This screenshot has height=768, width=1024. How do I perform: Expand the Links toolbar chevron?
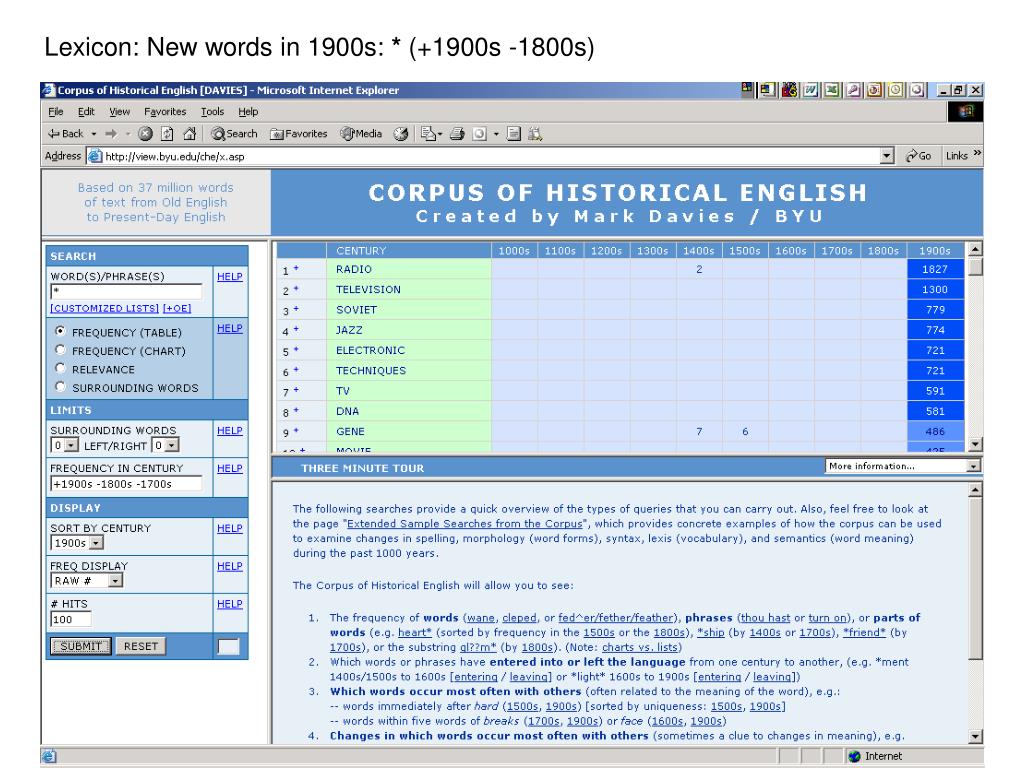click(977, 153)
